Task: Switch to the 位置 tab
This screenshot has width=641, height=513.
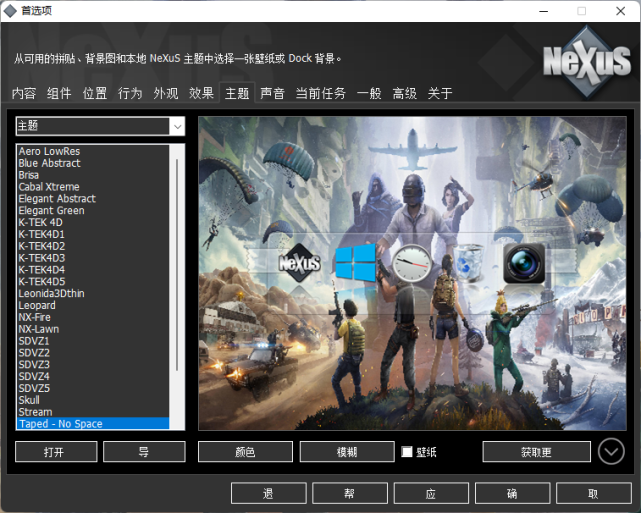Action: 95,93
